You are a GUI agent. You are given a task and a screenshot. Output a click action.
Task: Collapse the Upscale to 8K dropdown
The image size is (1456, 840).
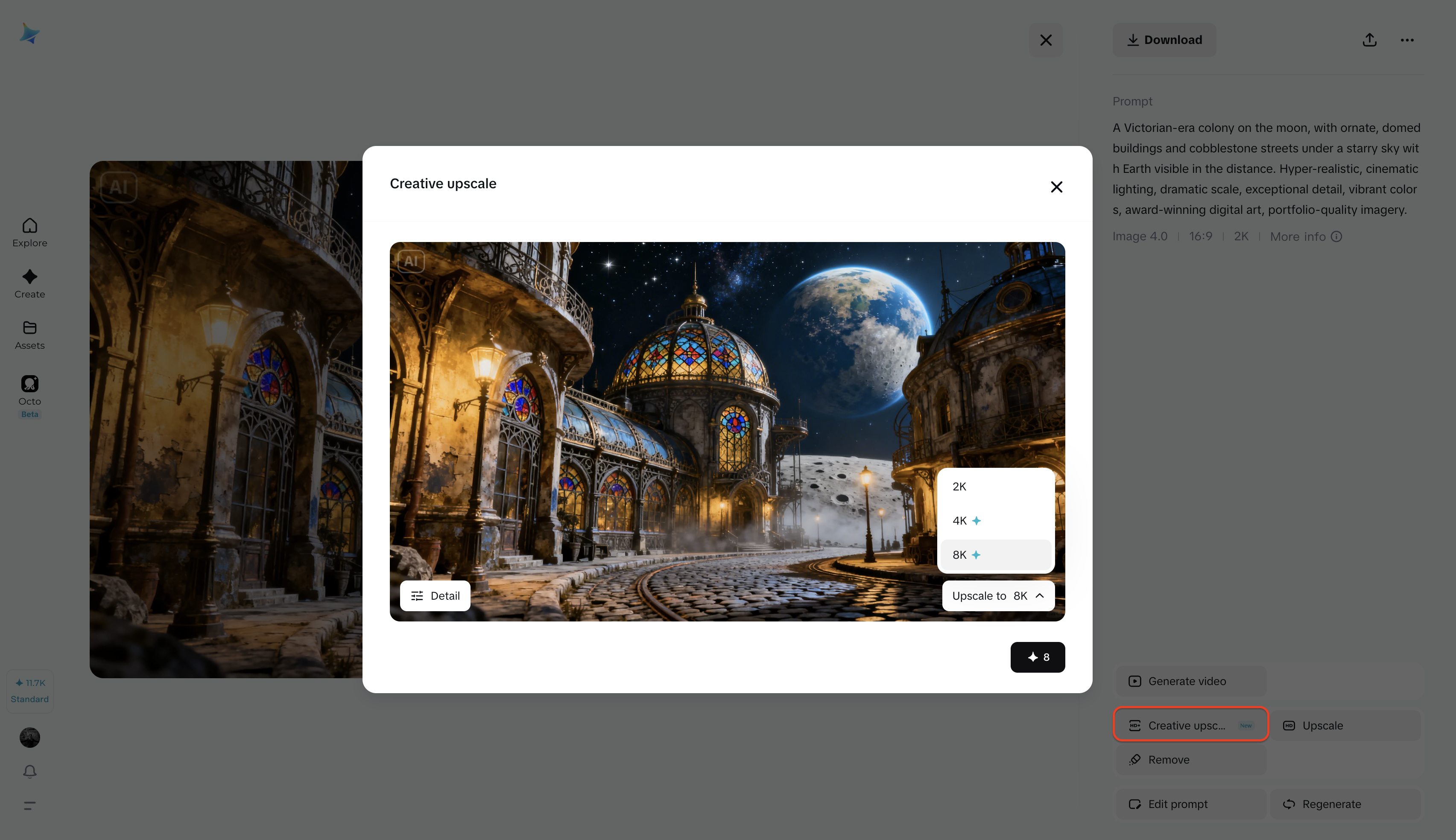coord(998,596)
